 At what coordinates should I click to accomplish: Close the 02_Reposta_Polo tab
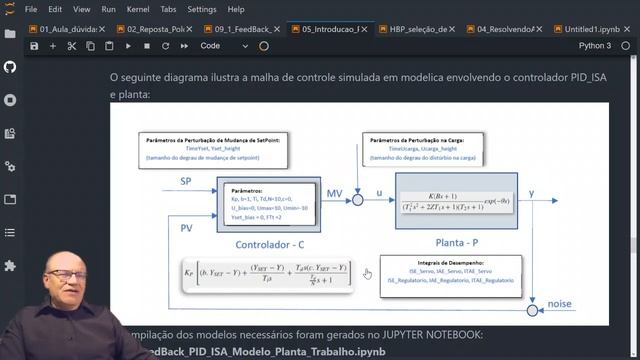tap(189, 29)
